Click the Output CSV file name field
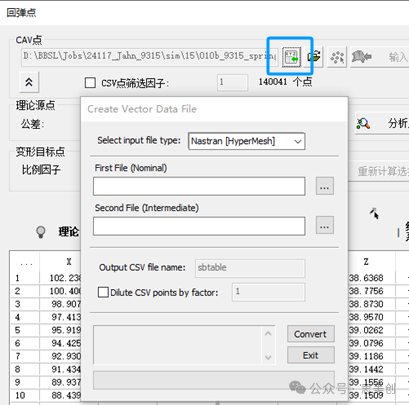 point(250,268)
